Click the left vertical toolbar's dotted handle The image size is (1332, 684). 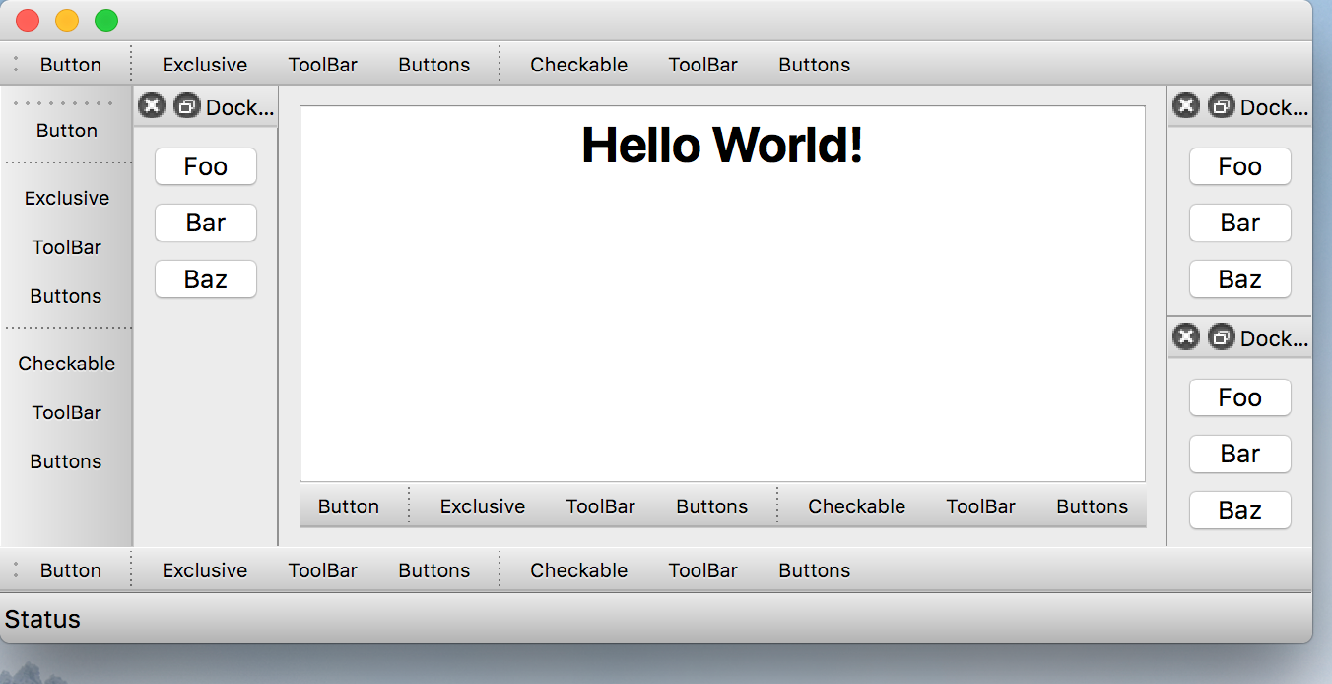point(63,103)
